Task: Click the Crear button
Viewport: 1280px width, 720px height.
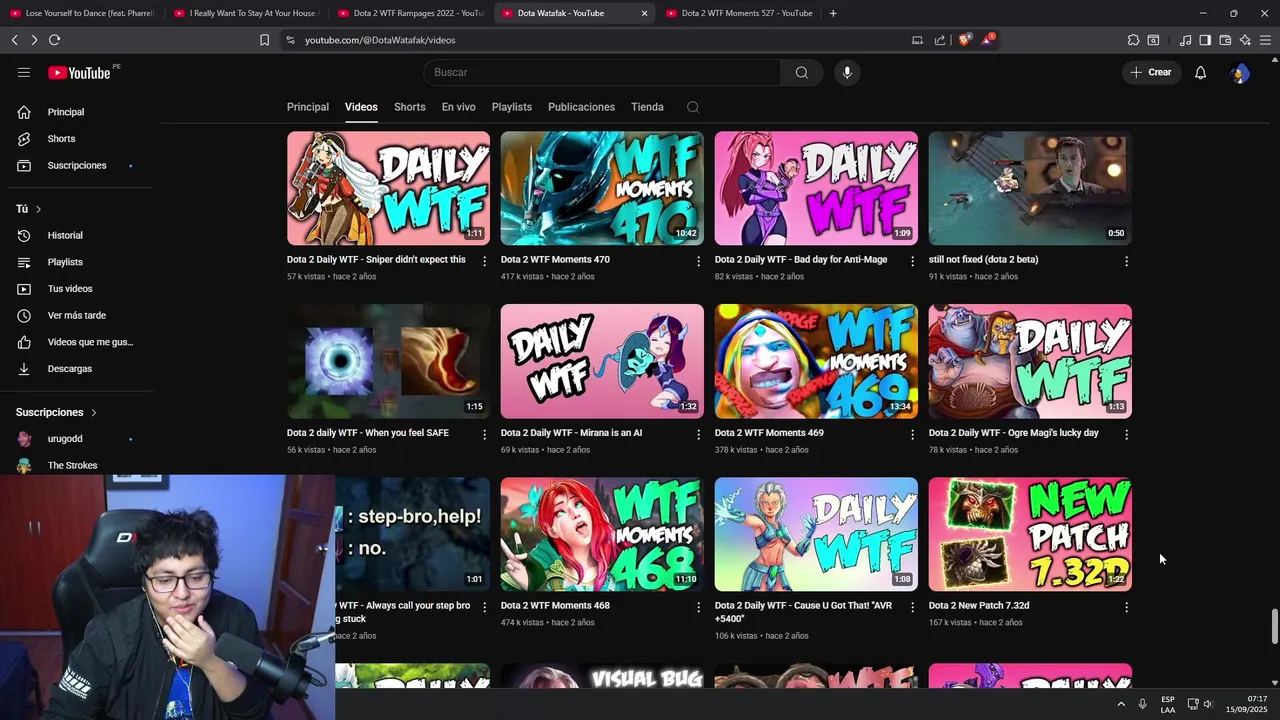Action: point(1151,72)
